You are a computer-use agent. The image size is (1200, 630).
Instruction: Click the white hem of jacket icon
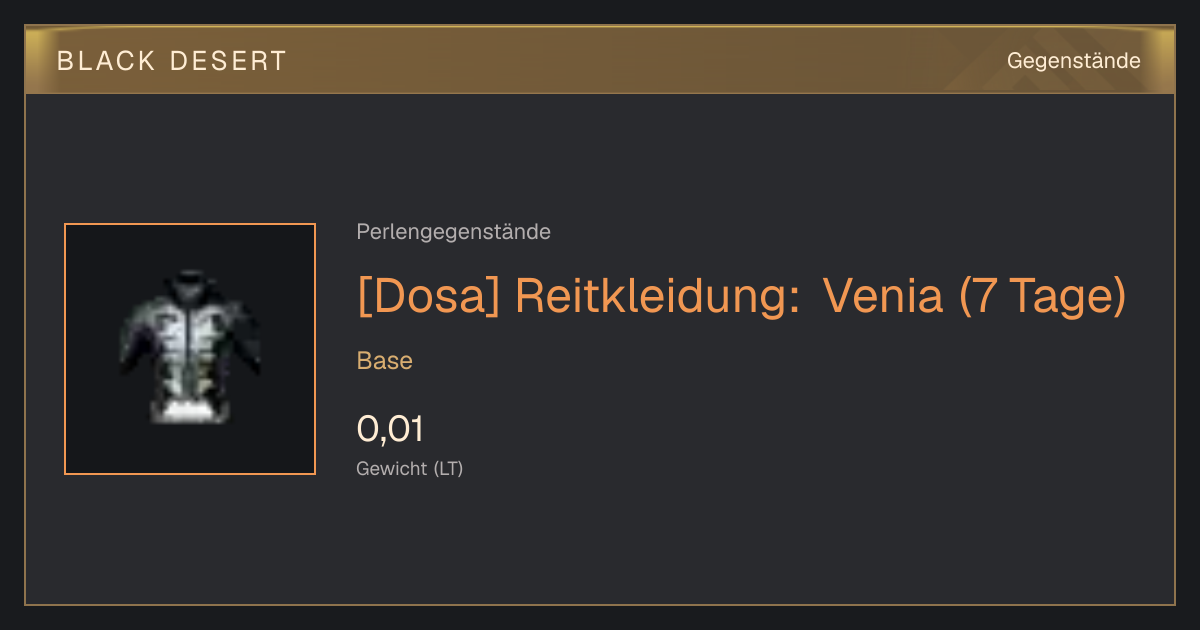click(x=190, y=409)
